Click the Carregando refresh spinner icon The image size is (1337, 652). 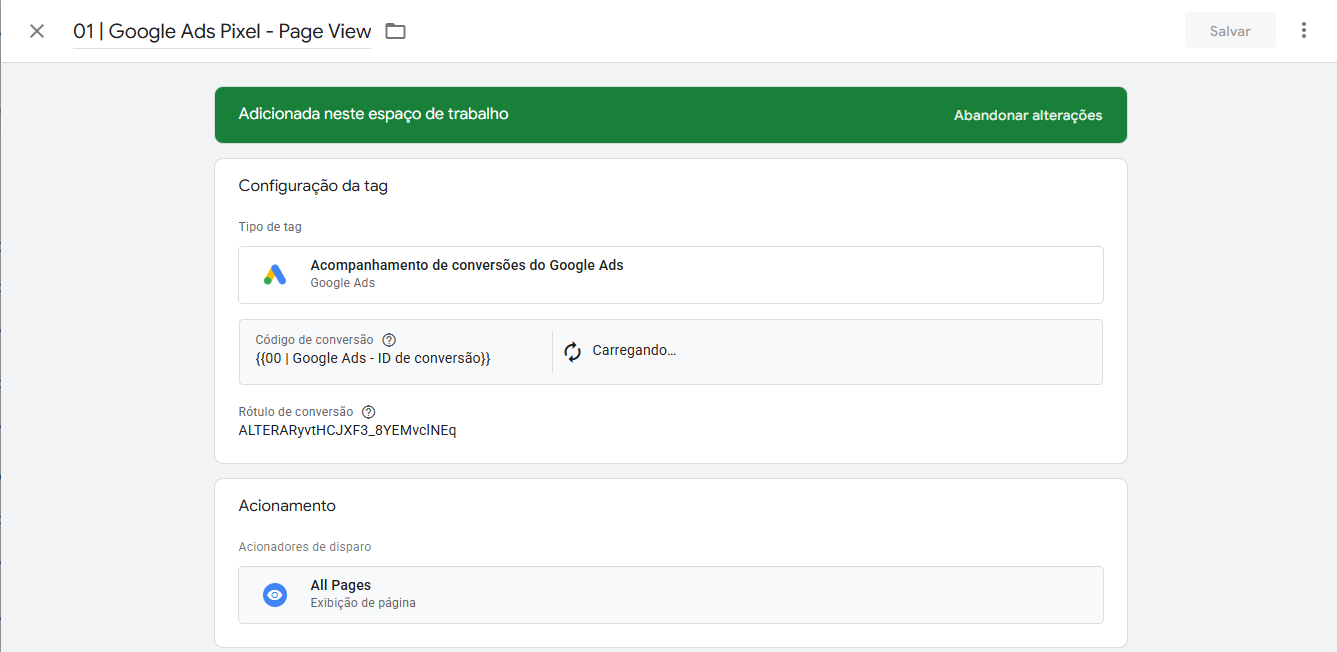tap(572, 352)
